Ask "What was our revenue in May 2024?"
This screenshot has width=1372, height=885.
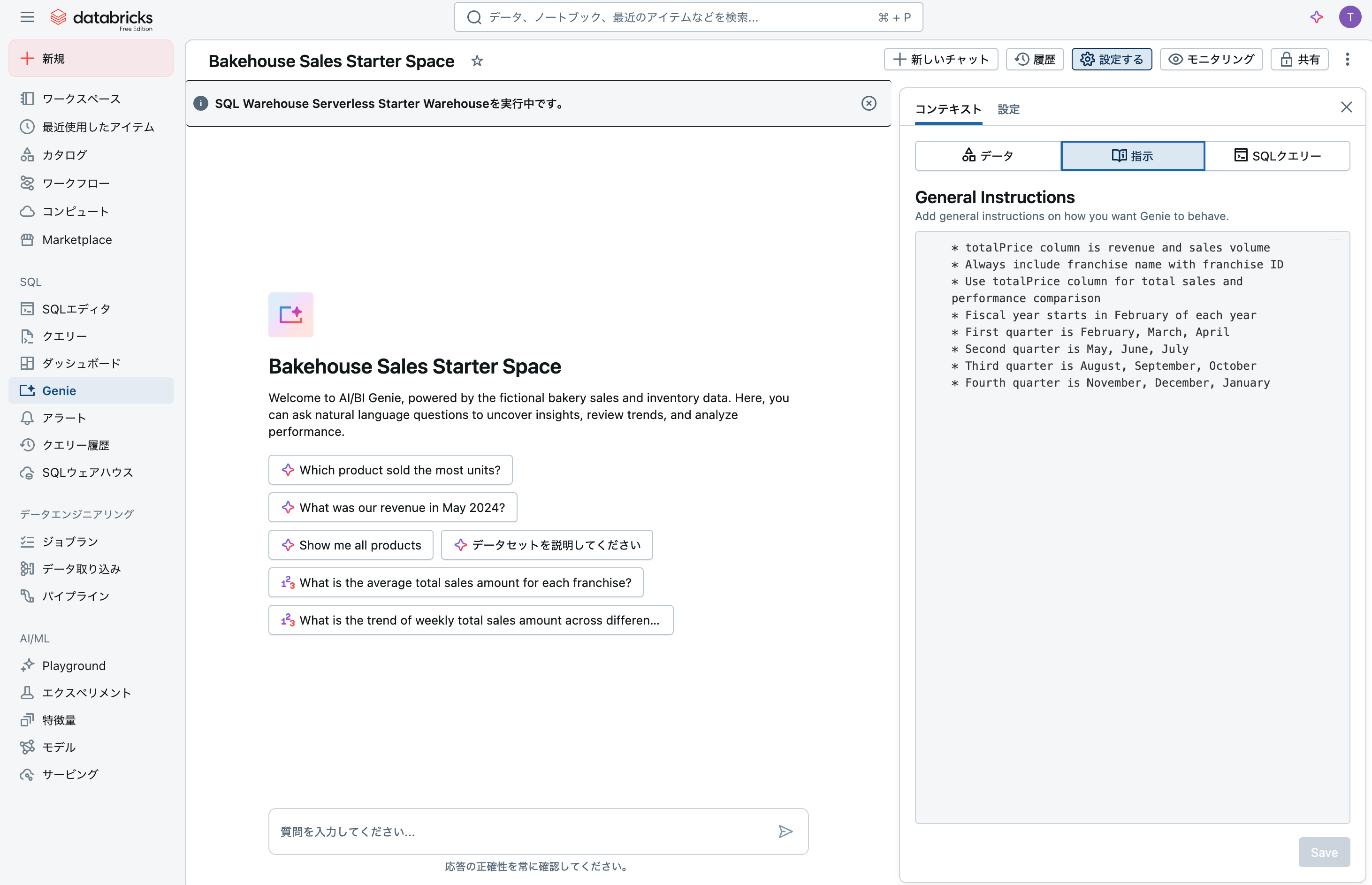392,507
